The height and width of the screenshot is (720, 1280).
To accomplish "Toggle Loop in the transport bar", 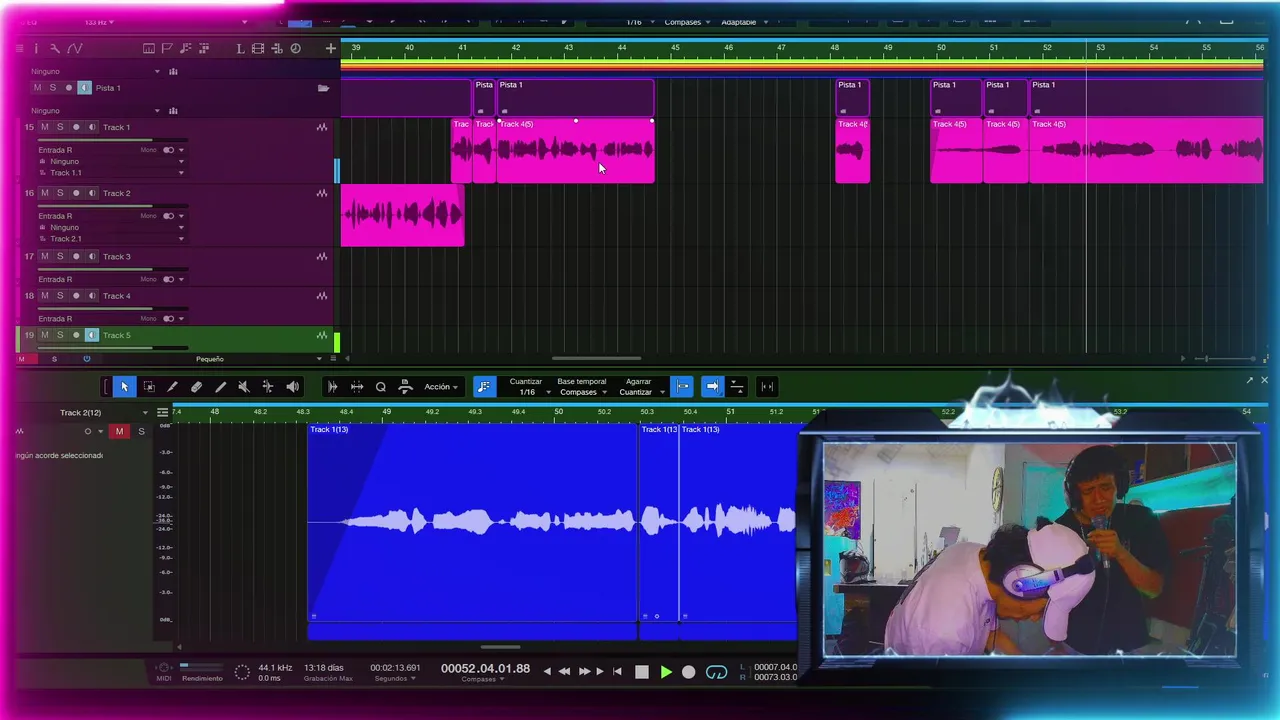I will [716, 672].
